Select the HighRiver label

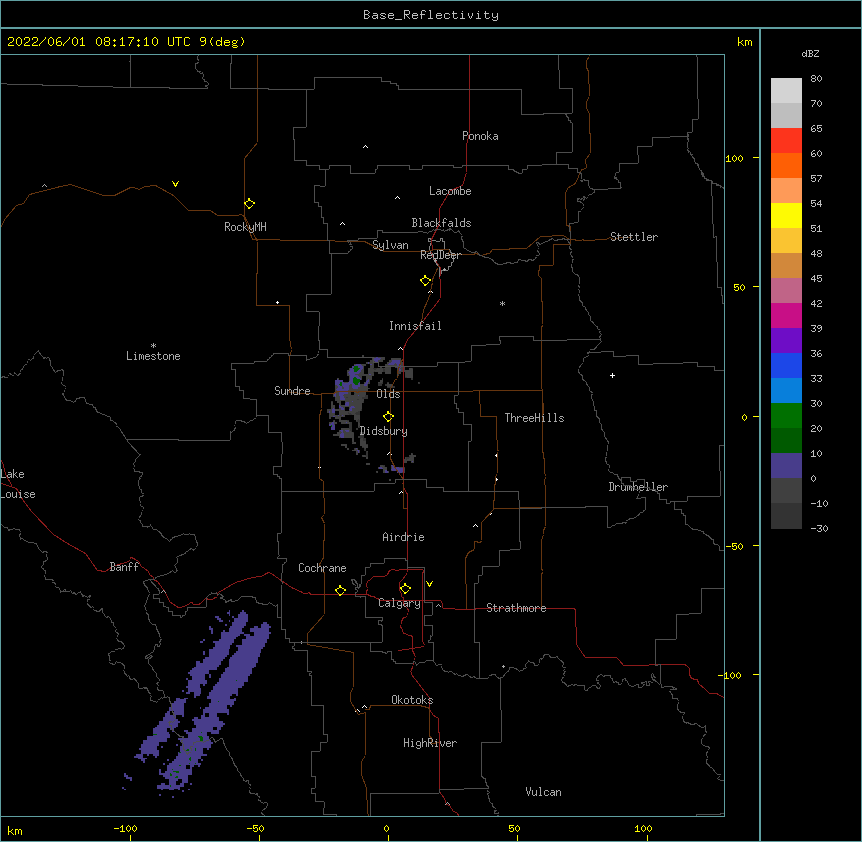click(x=430, y=743)
